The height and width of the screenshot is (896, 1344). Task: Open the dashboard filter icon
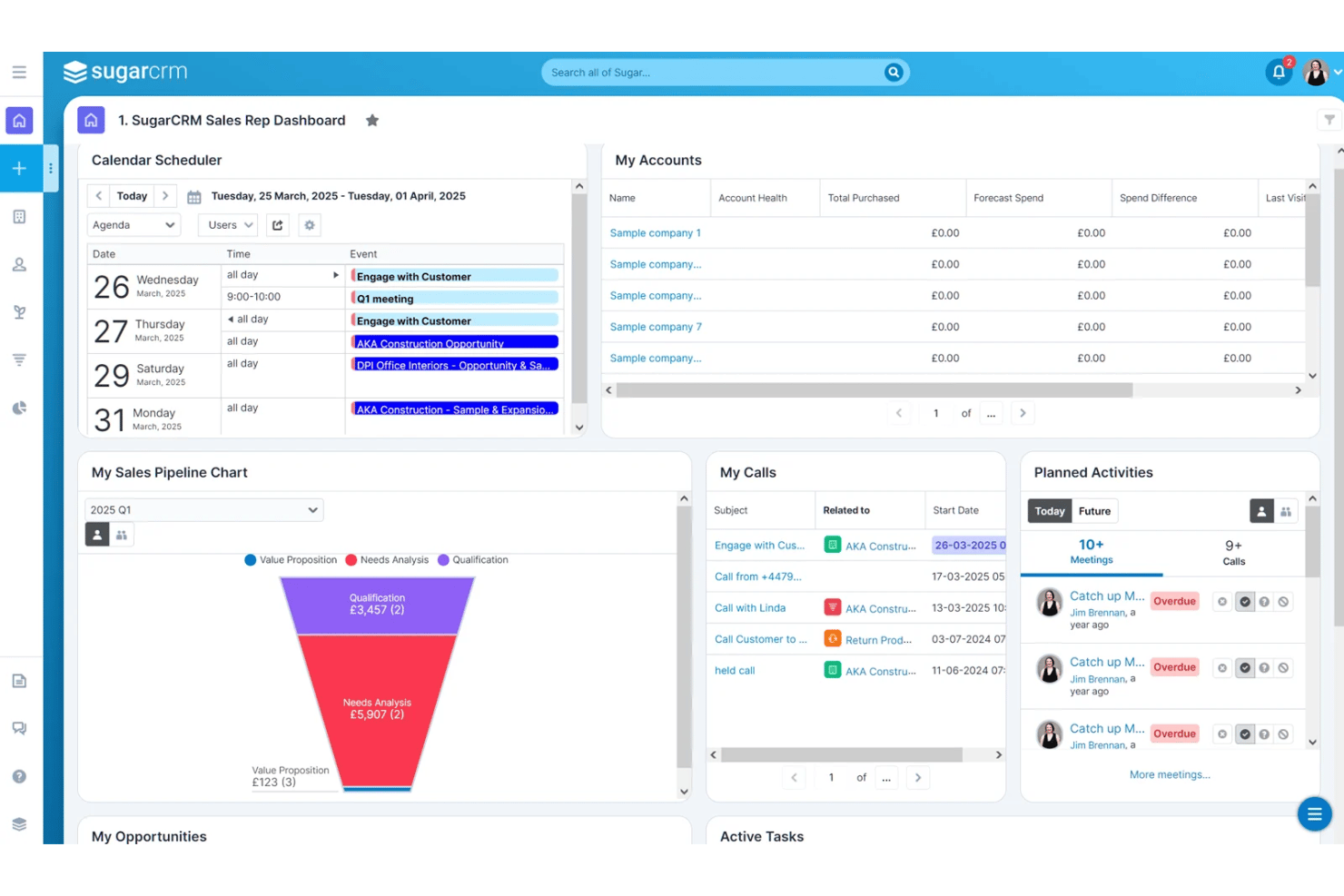point(1329,120)
